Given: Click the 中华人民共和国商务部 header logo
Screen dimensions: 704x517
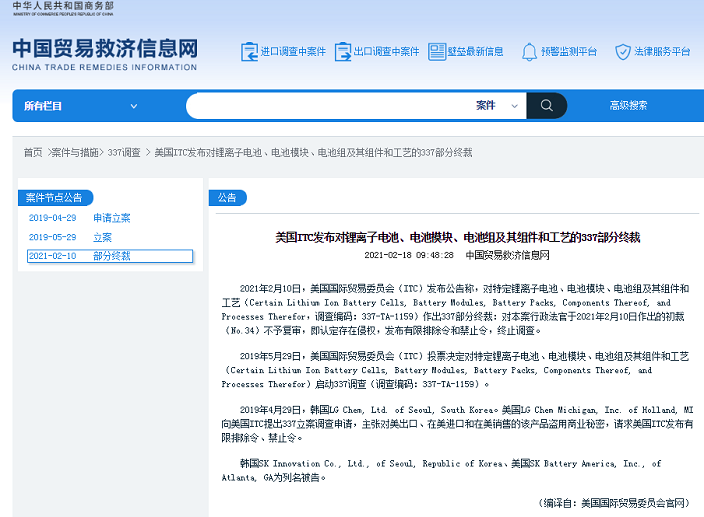Looking at the screenshot, I should pyautogui.click(x=63, y=8).
